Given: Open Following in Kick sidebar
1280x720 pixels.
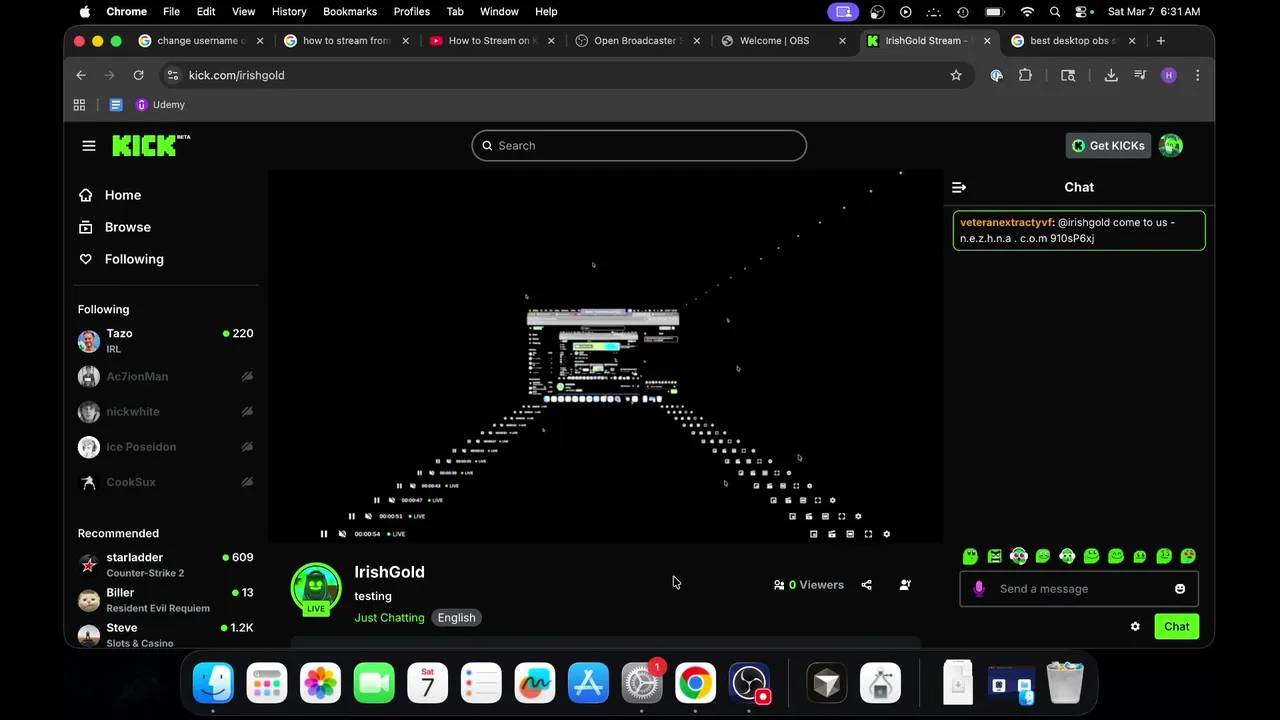Looking at the screenshot, I should [x=121, y=259].
